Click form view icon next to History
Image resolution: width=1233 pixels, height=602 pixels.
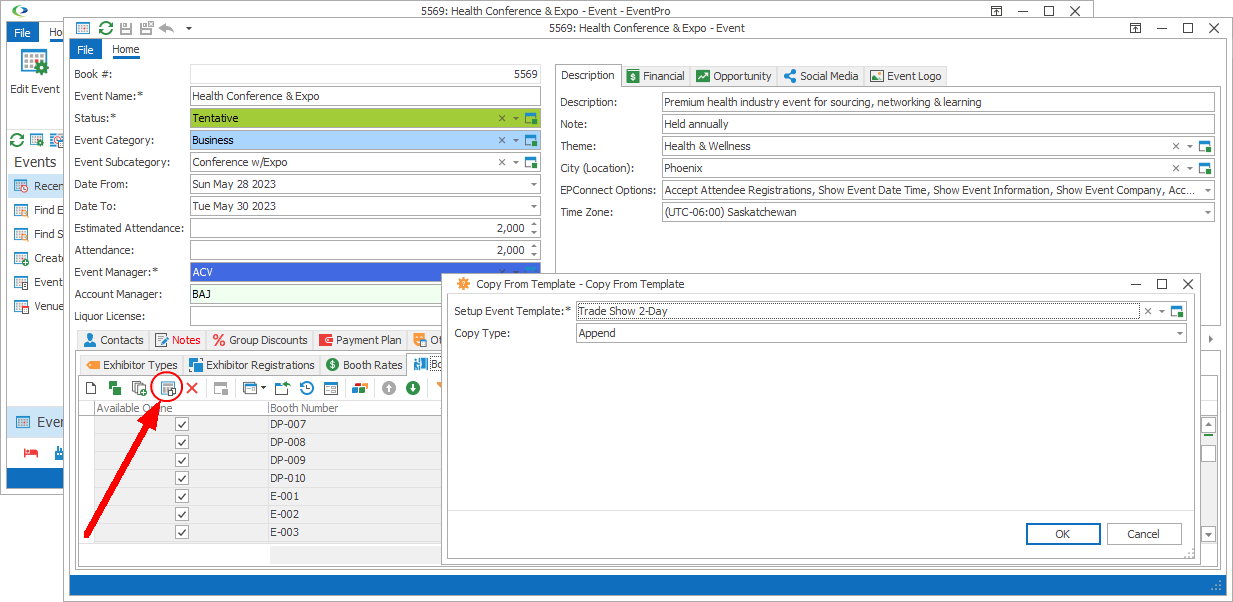(x=331, y=388)
